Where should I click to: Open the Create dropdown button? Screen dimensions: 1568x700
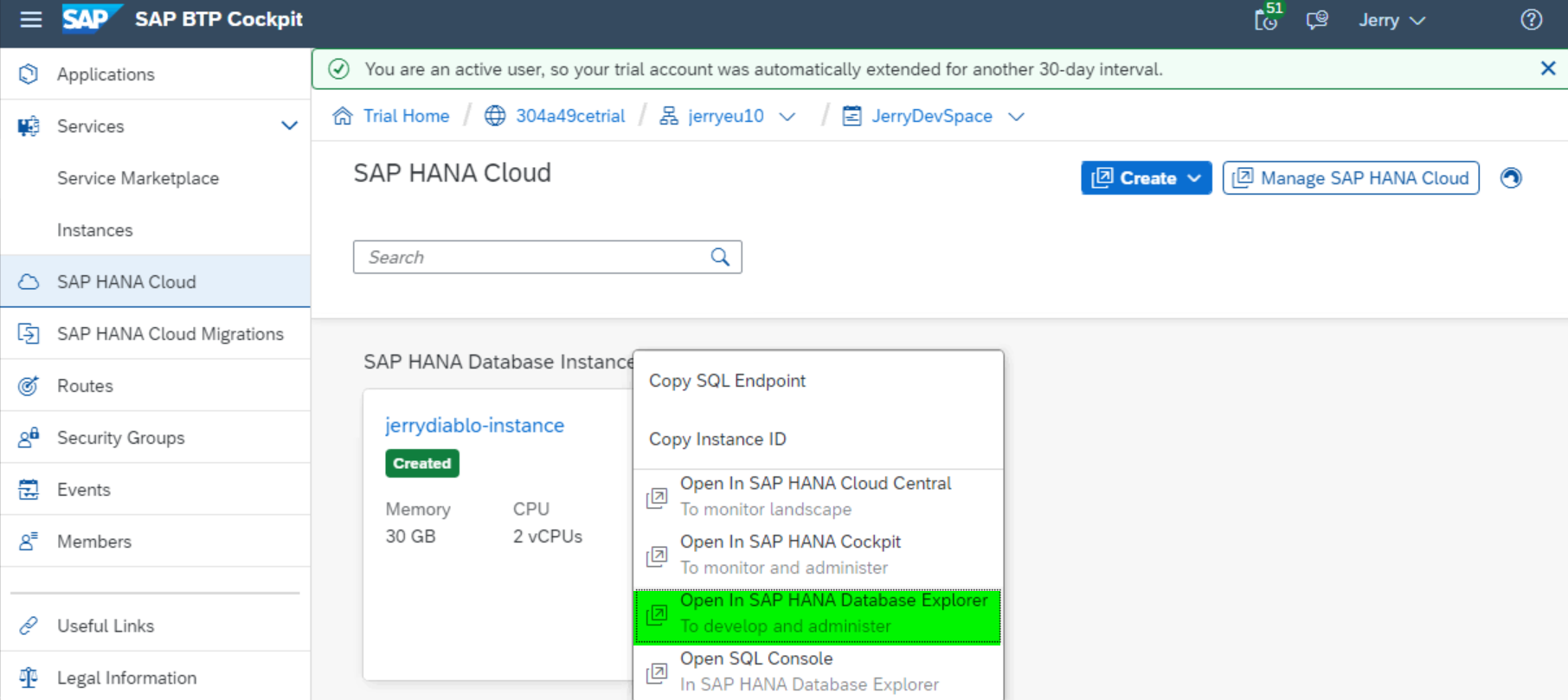click(x=1146, y=178)
